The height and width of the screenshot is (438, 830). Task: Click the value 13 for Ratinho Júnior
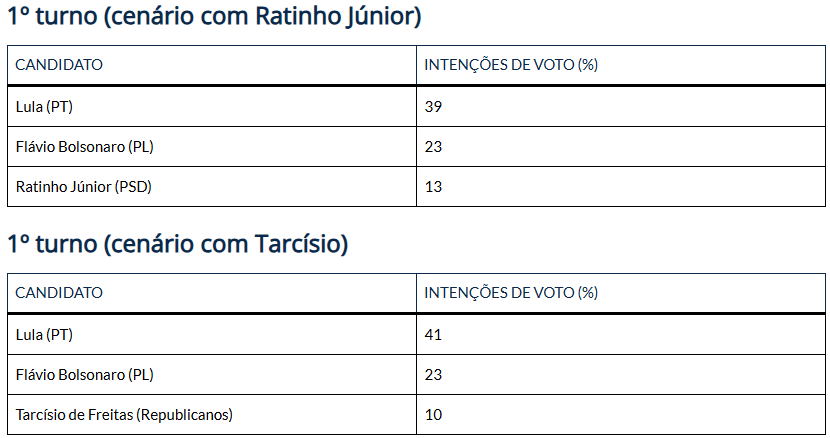tap(433, 186)
